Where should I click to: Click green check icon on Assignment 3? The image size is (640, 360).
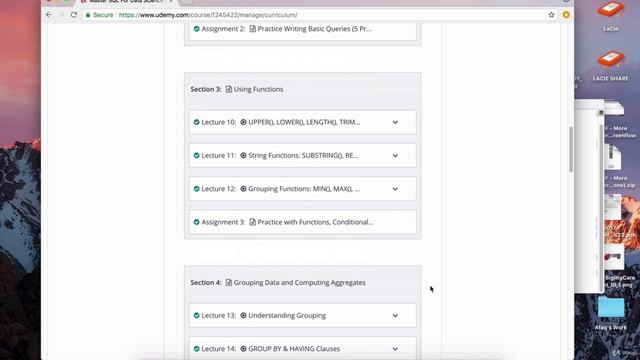[196, 222]
